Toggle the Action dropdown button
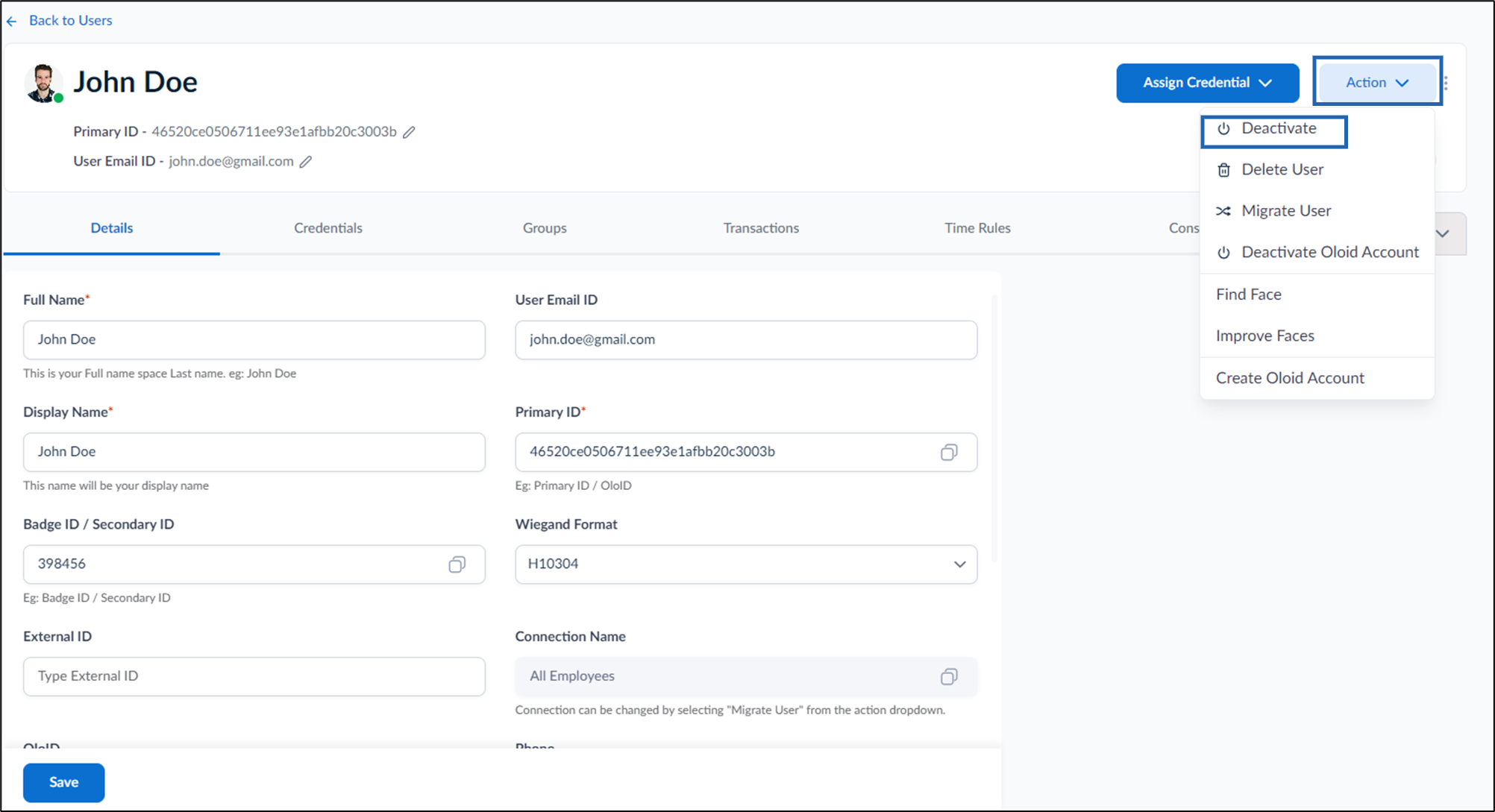 point(1377,83)
